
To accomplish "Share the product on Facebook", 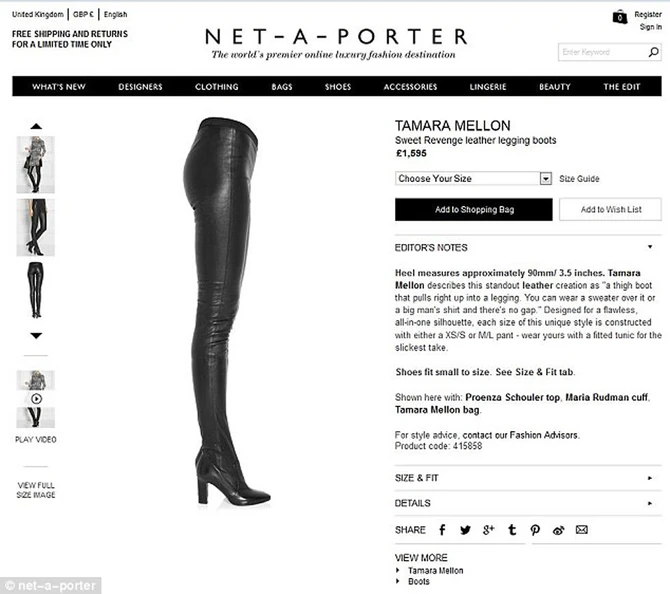I will point(442,530).
